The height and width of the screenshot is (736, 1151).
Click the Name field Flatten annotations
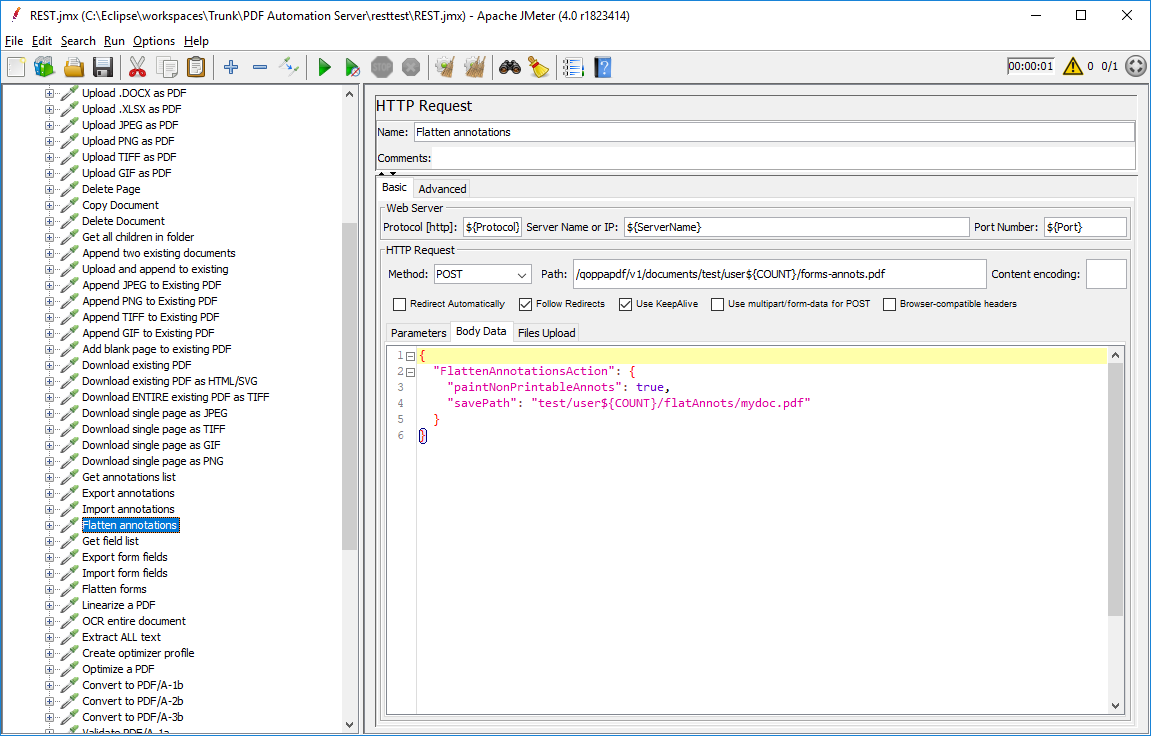pyautogui.click(x=774, y=132)
